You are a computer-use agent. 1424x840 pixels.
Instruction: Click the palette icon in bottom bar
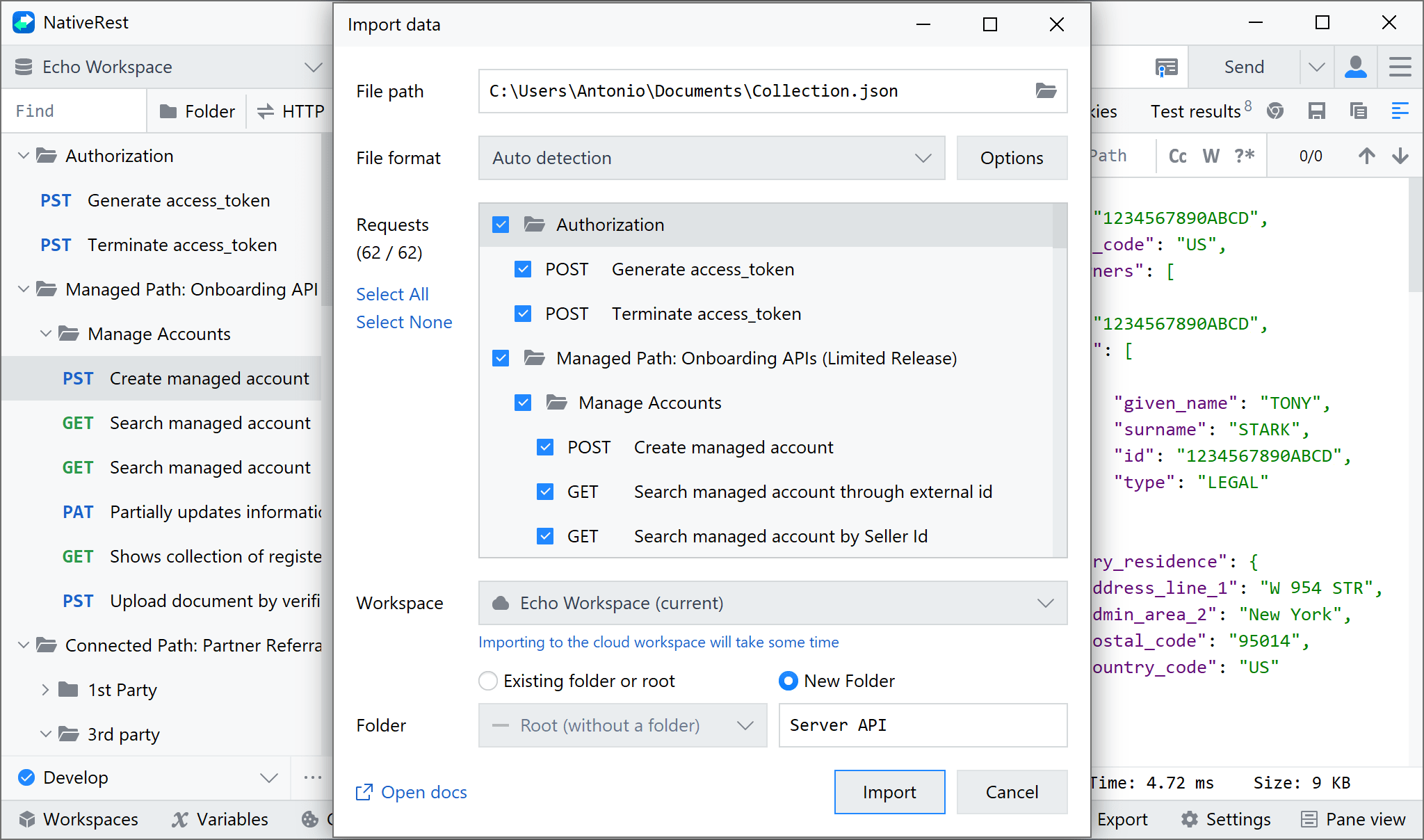[x=309, y=819]
